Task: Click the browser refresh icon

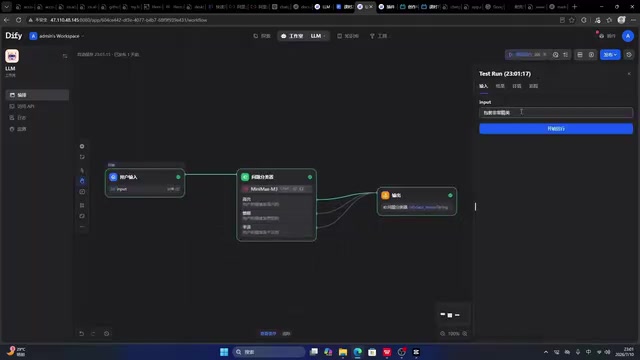Action: [x=18, y=20]
